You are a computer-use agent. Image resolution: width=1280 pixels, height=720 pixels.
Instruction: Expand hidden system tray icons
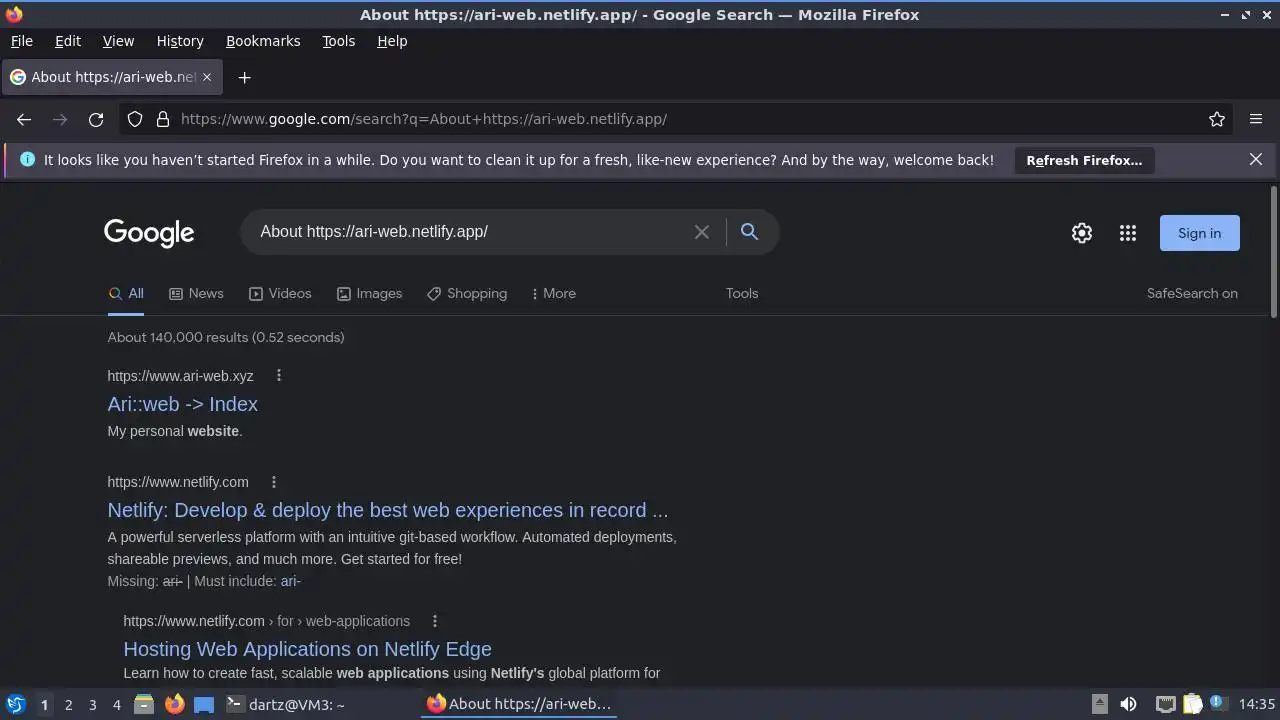pos(1099,703)
